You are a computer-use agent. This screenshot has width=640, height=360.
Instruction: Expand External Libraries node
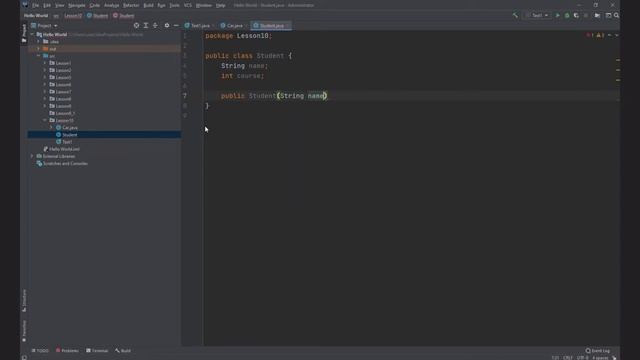32,156
